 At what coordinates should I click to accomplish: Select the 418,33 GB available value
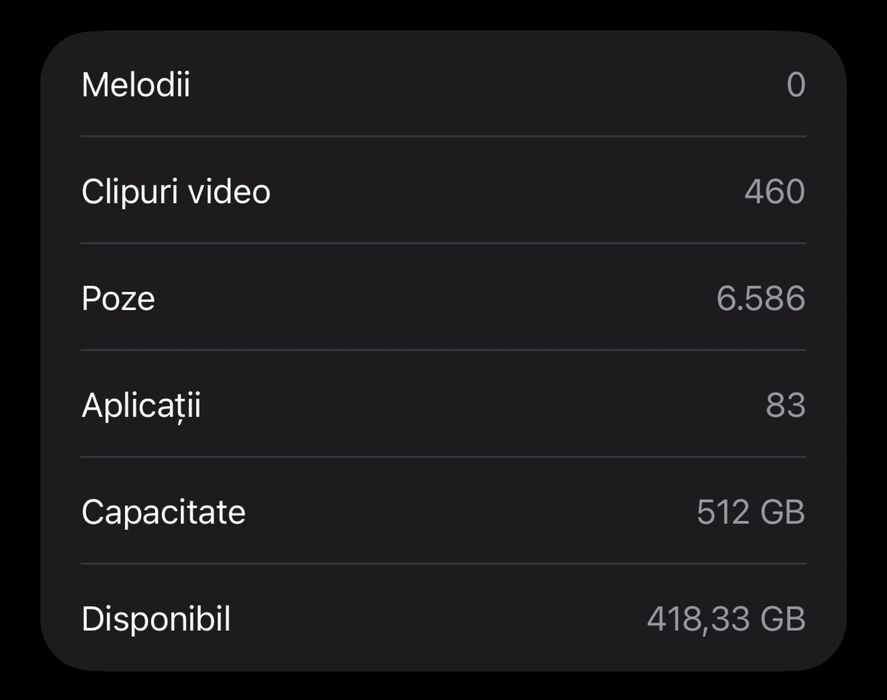(x=725, y=619)
